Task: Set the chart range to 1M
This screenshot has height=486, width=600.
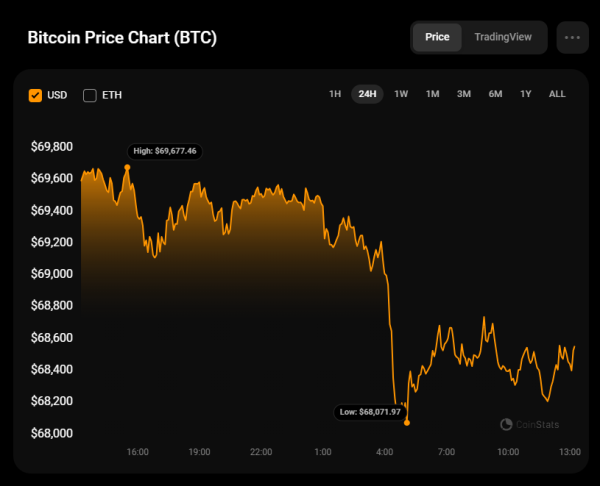Action: 432,94
